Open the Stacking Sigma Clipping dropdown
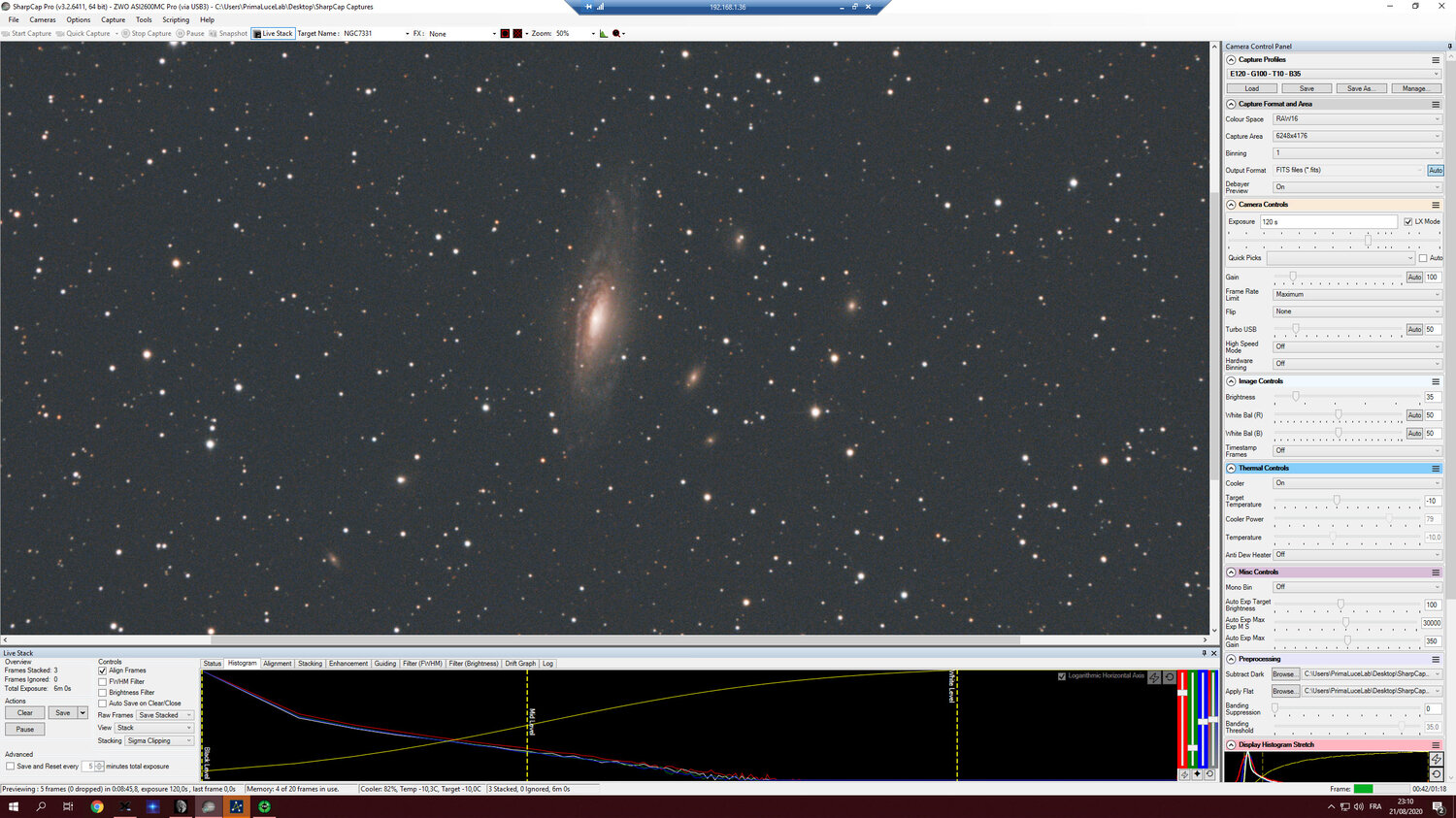 pos(159,741)
